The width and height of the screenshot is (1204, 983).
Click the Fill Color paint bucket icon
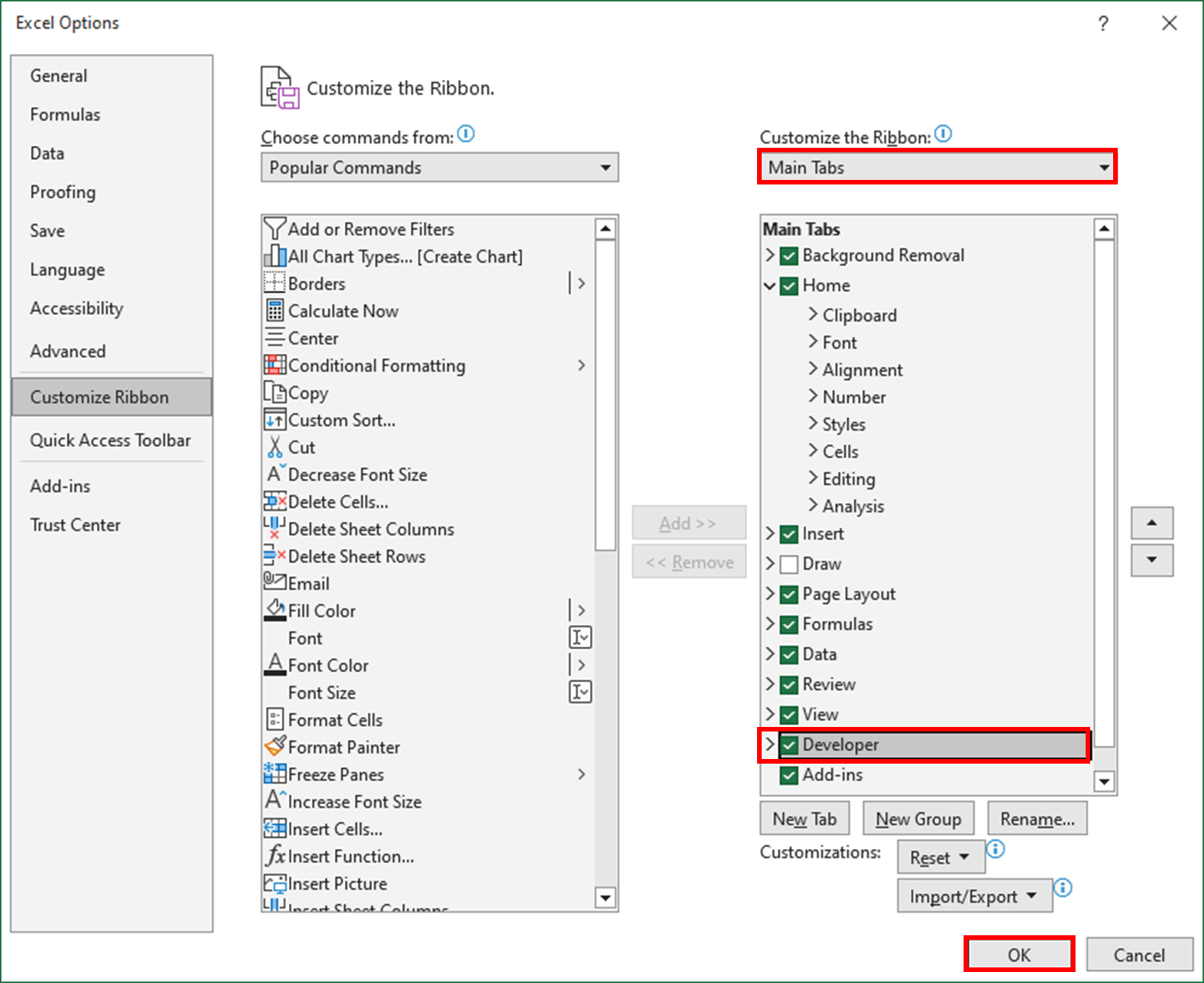tap(274, 610)
